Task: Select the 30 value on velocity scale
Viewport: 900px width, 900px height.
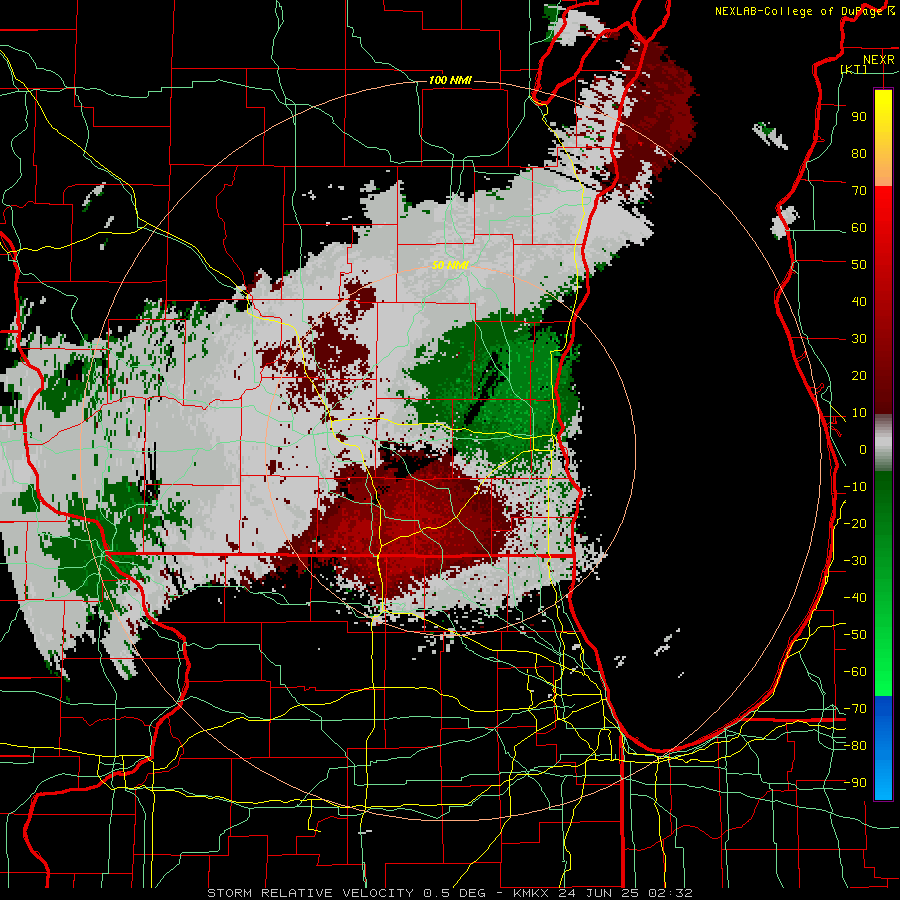Action: coord(859,339)
